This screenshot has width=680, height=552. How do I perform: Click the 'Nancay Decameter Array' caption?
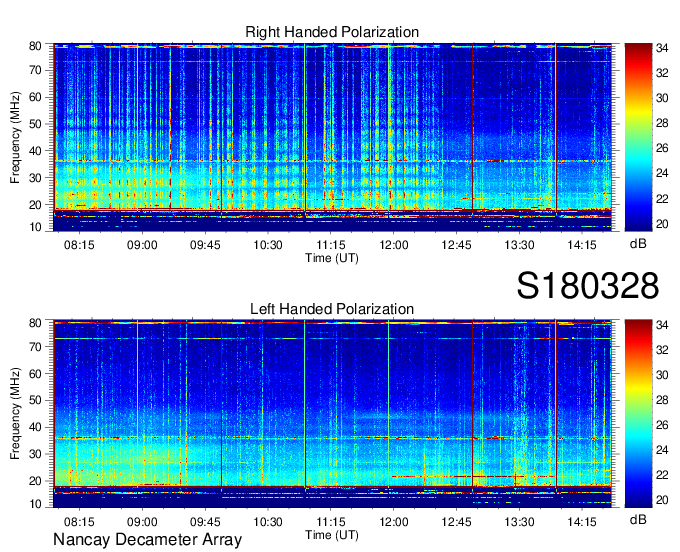147,540
